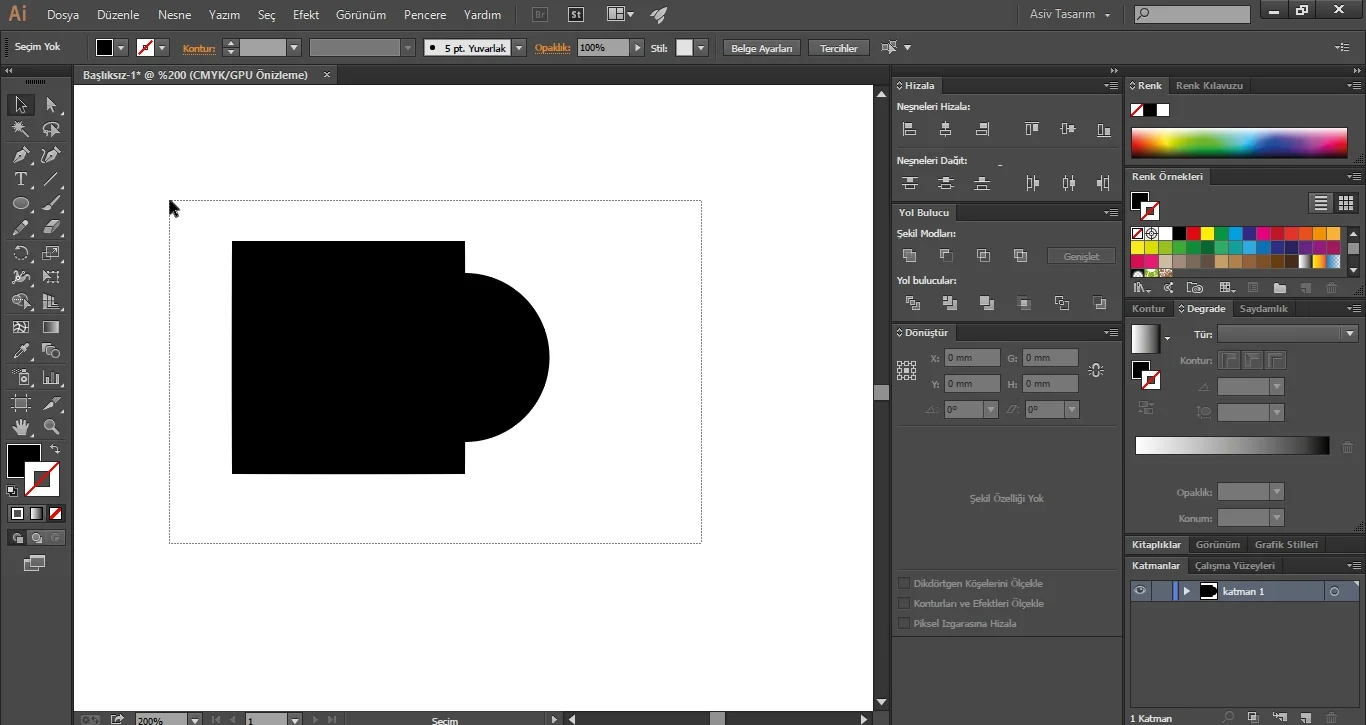Choose the Hand tool
Image resolution: width=1366 pixels, height=725 pixels.
click(20, 427)
